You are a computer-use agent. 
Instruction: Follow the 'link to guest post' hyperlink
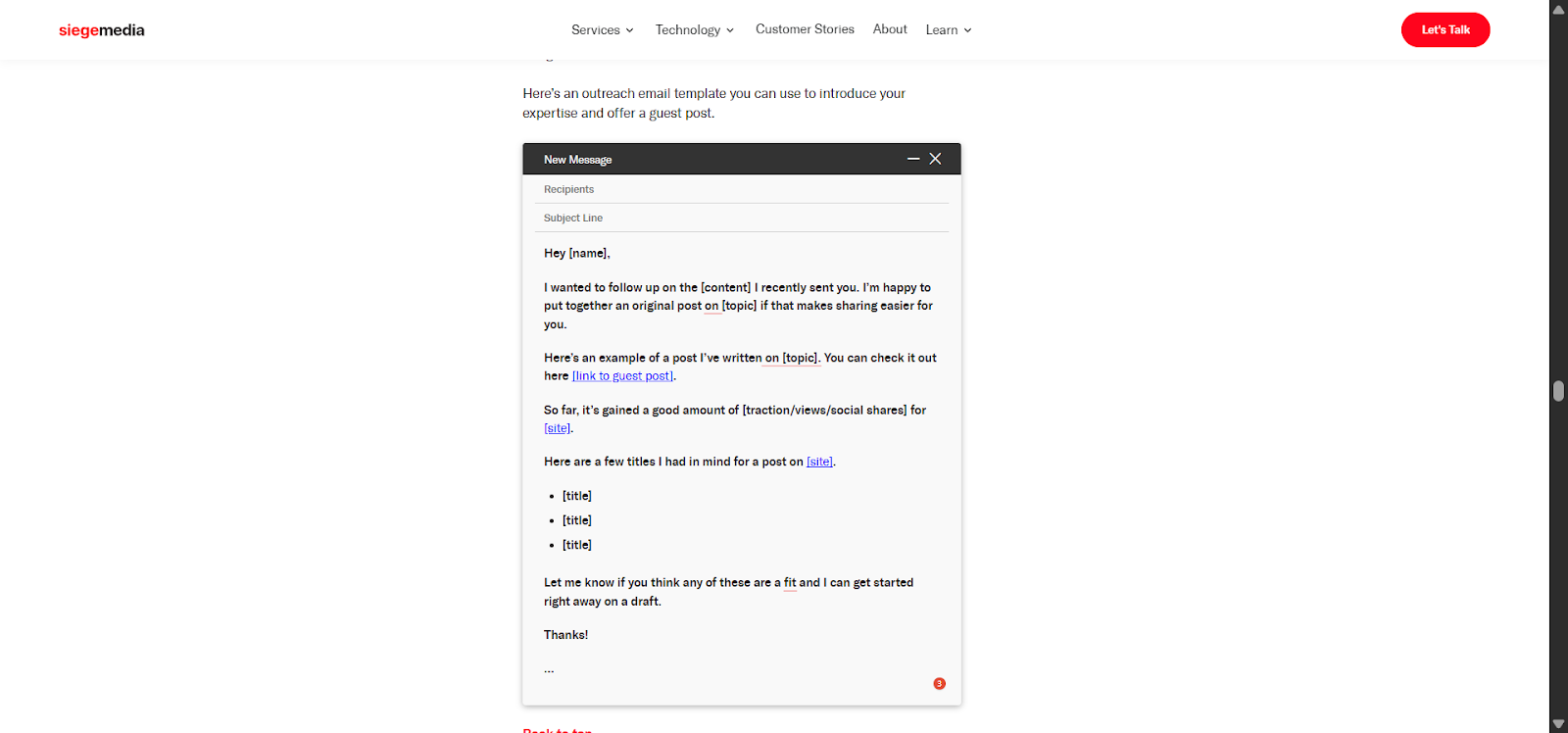pyautogui.click(x=621, y=375)
